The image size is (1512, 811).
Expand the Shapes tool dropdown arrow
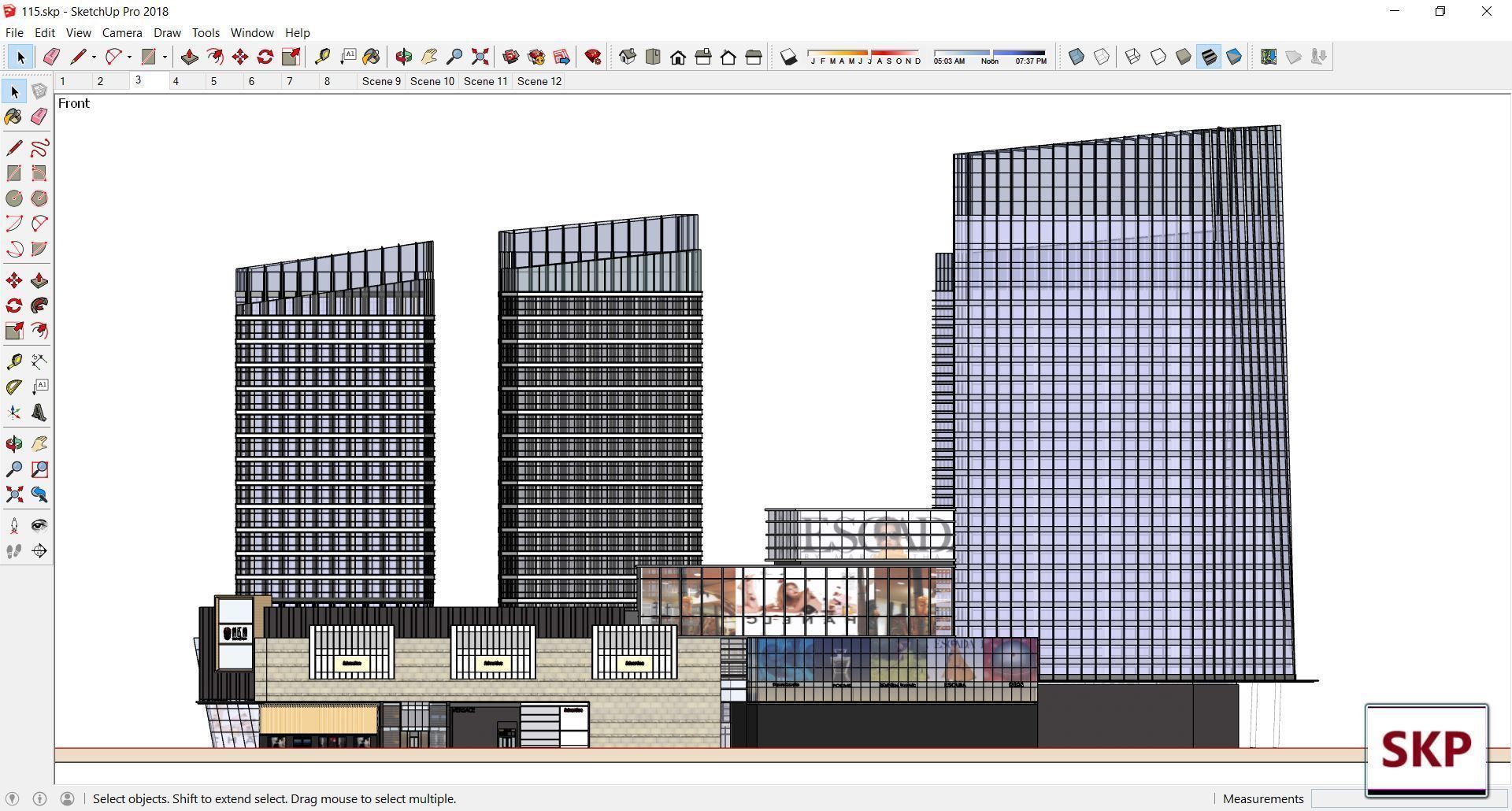165,57
